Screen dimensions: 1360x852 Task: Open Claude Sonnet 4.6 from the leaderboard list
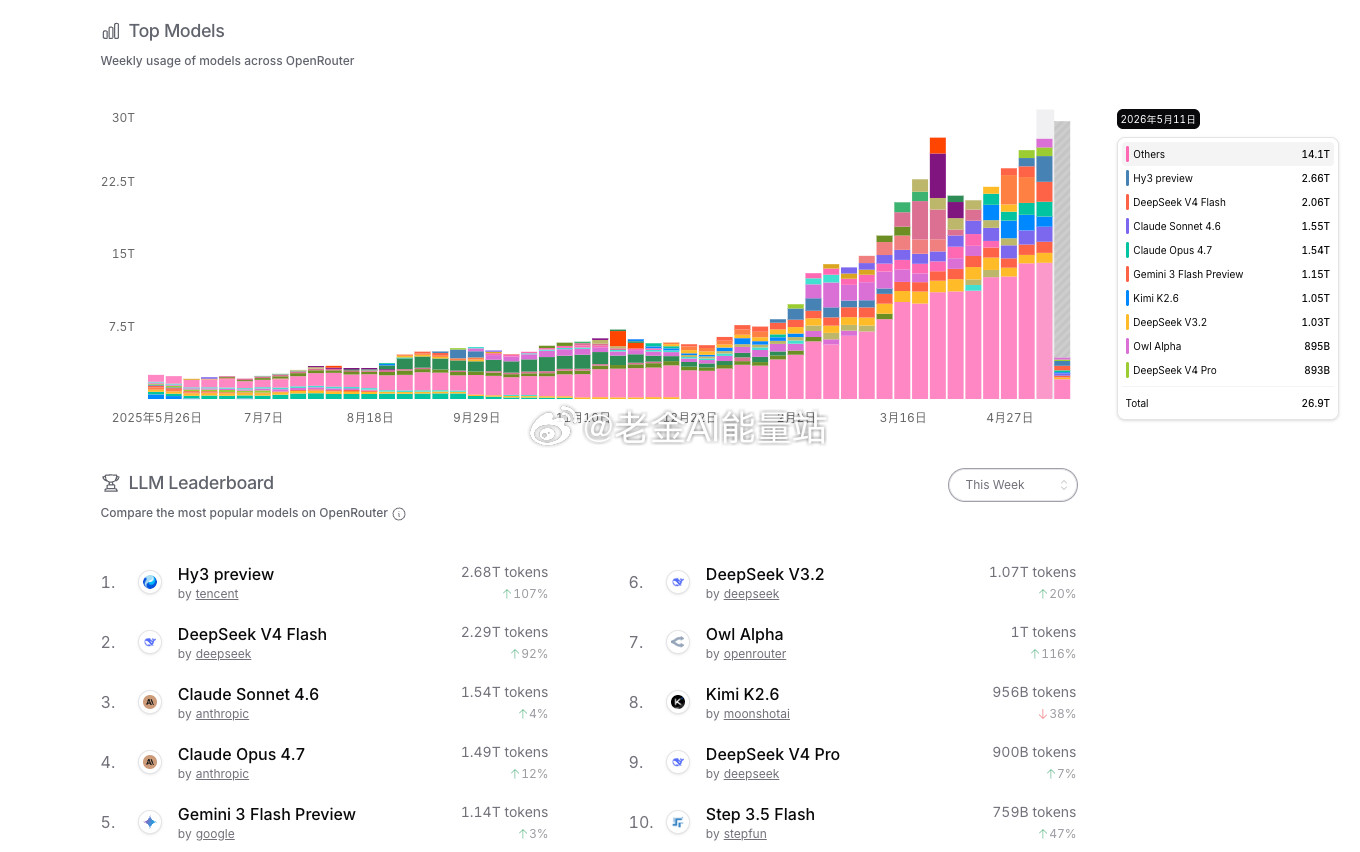pos(248,694)
